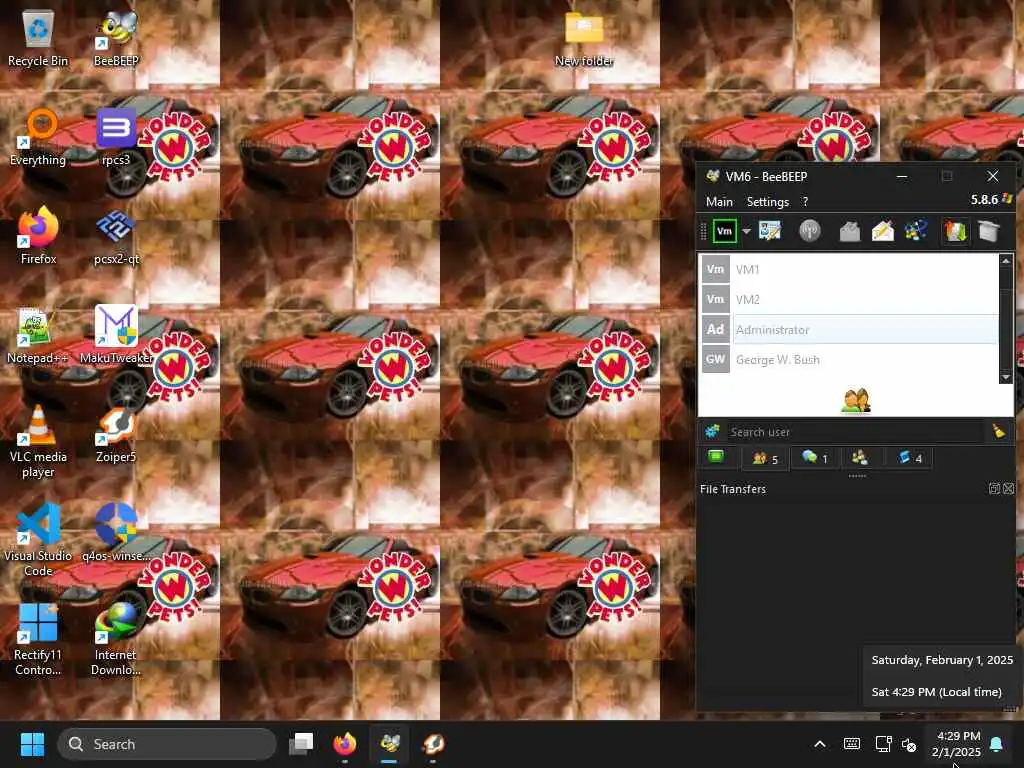Select the pcsx2-qt desktop icon
The image size is (1024, 768).
click(116, 236)
